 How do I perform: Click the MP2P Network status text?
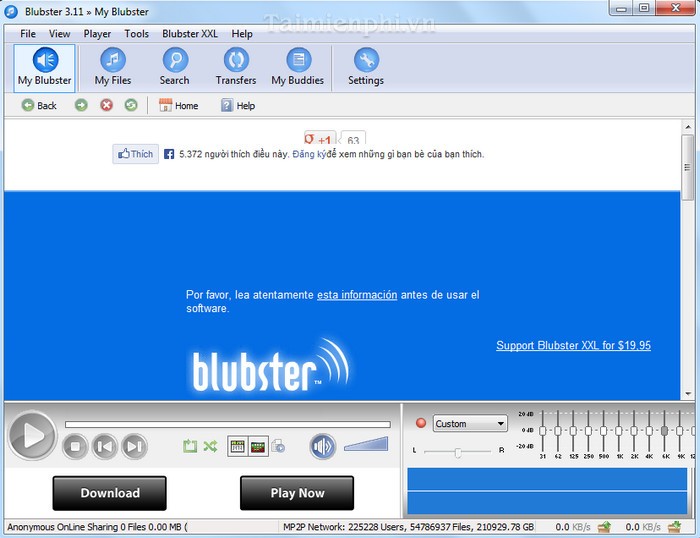point(408,527)
